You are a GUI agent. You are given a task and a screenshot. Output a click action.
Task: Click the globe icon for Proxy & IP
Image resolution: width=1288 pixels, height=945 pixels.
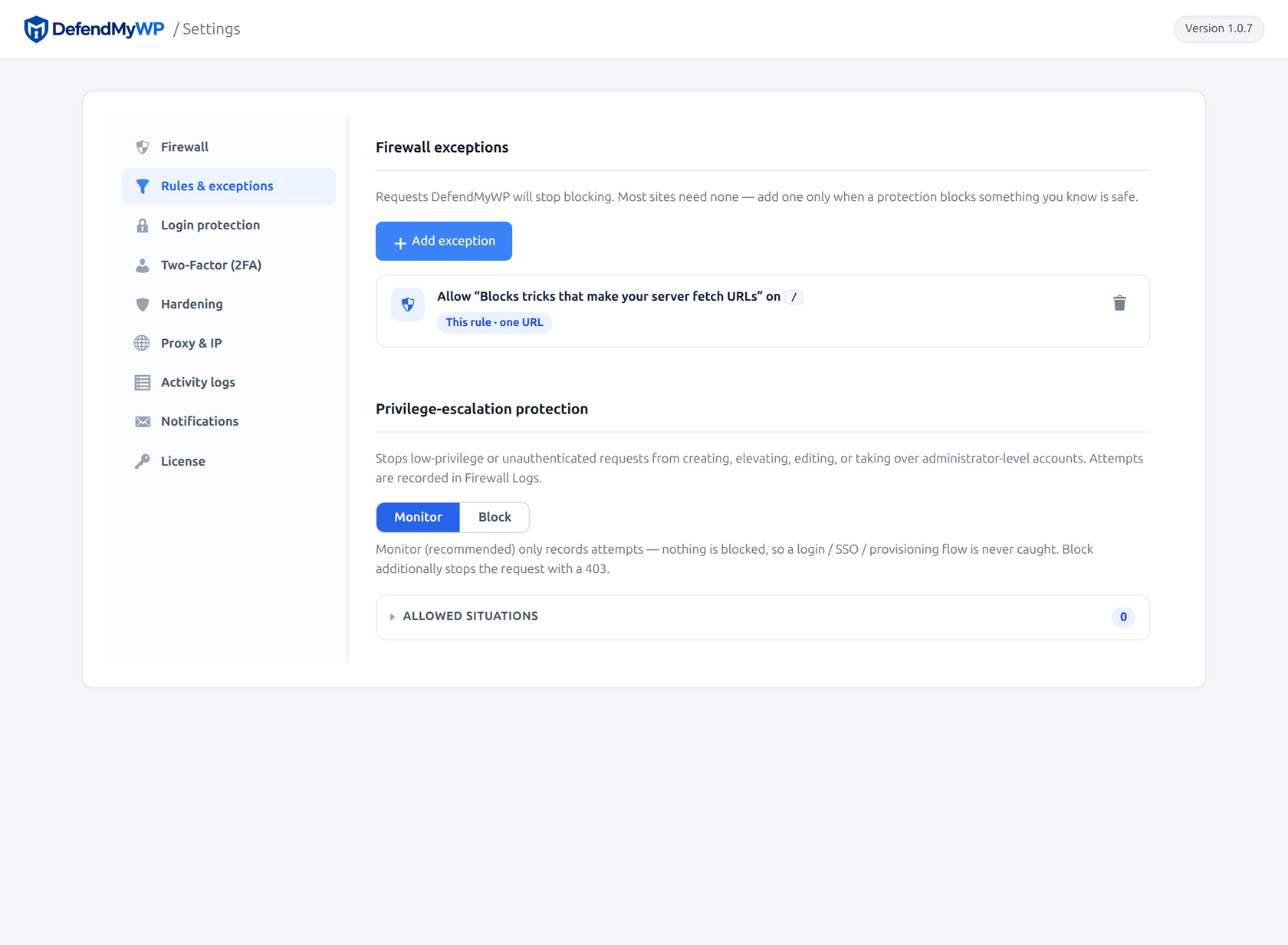coord(143,344)
